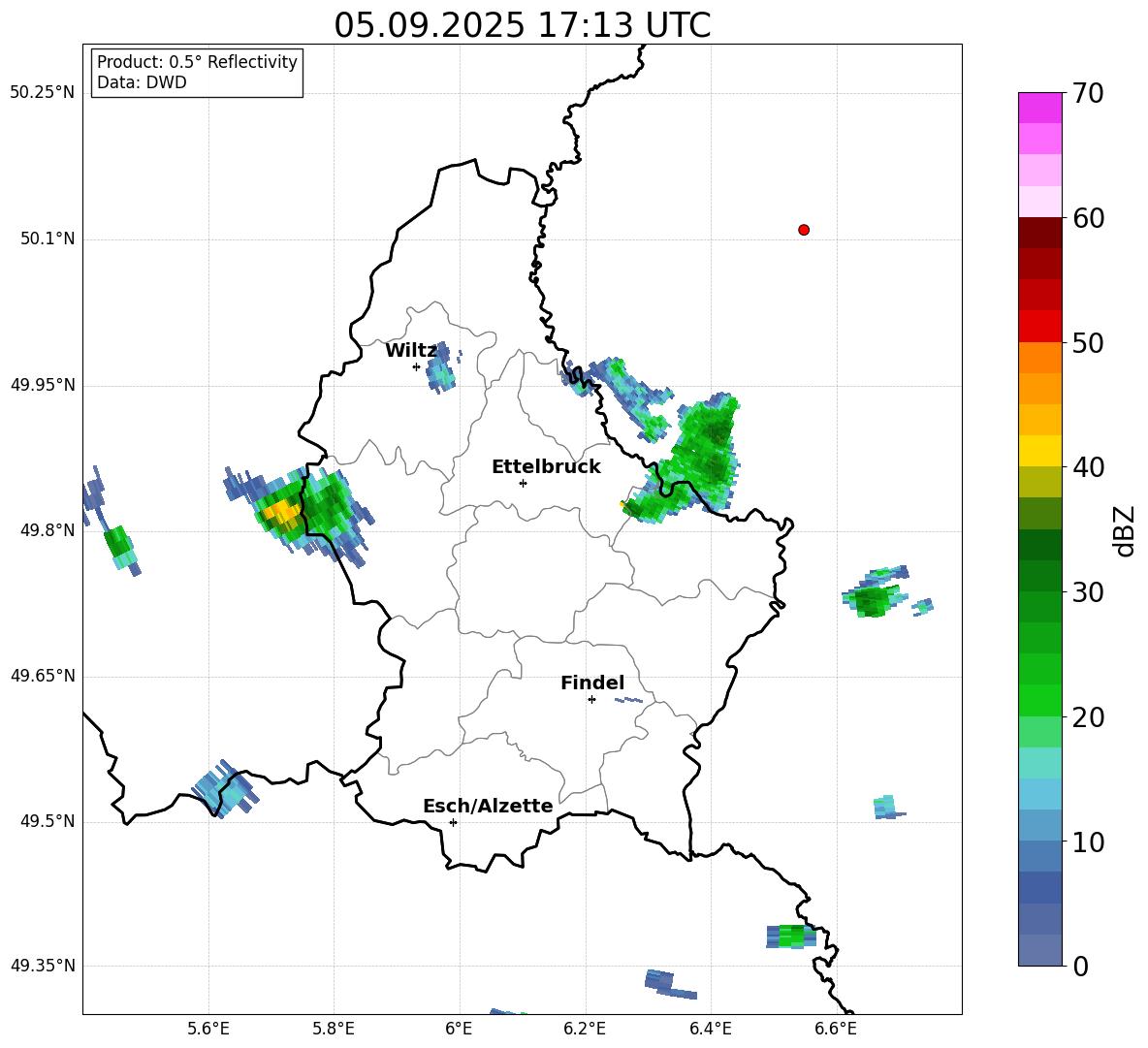Viewport: 1148px width, 1048px height.
Task: Click the 20 dBZ colorbar tick label
Action: tap(1087, 716)
